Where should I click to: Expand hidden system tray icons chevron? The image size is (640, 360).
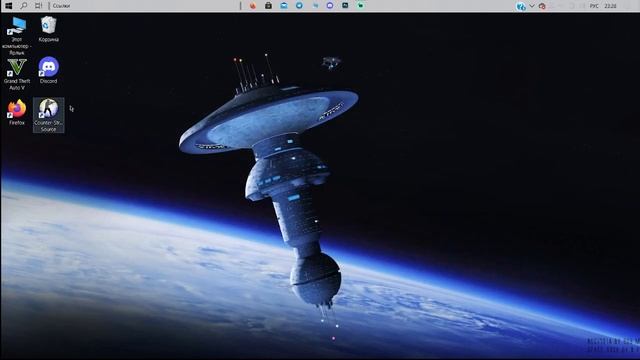pos(532,6)
